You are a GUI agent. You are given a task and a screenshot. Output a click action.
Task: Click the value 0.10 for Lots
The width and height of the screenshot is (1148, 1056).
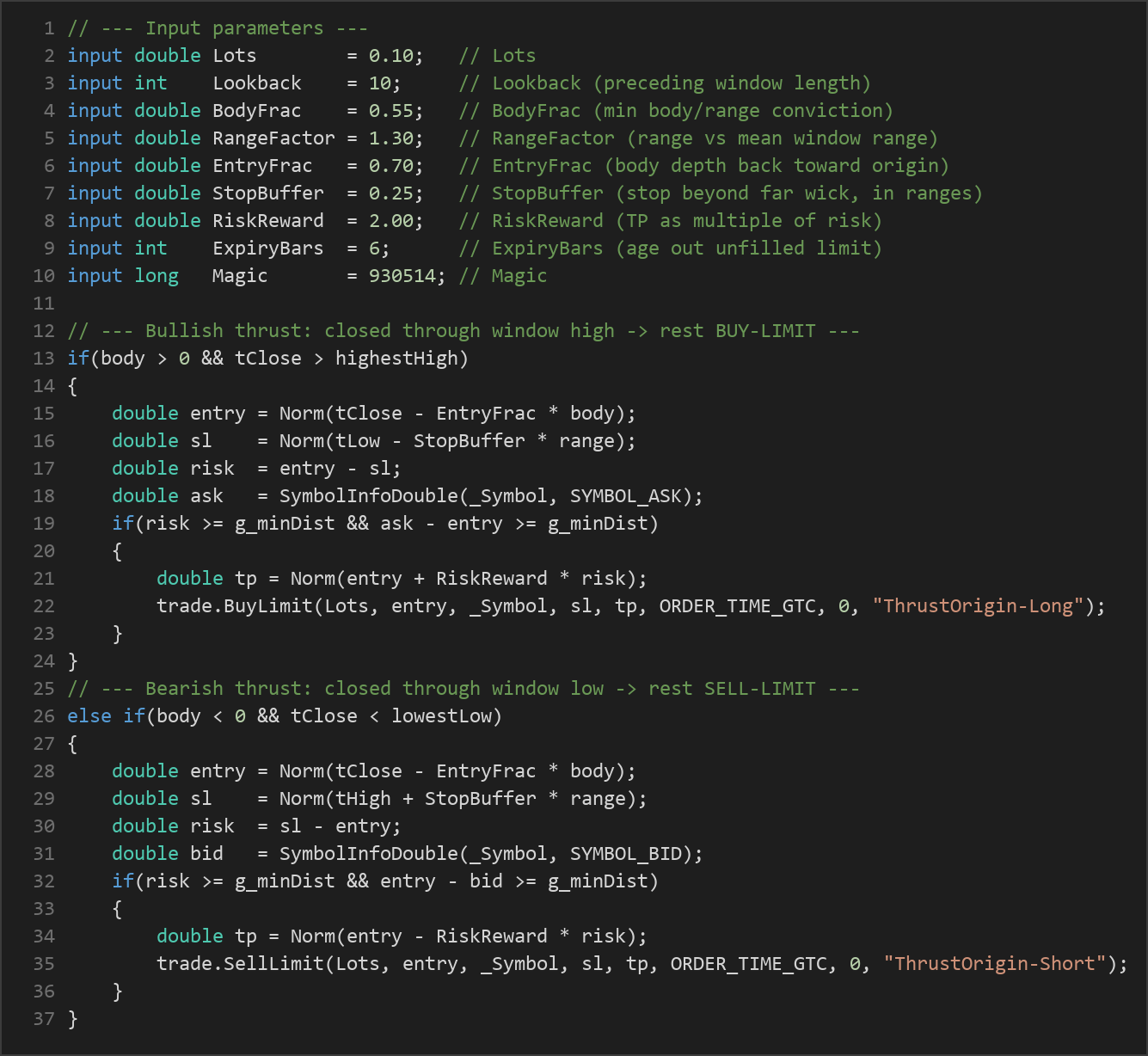point(390,56)
